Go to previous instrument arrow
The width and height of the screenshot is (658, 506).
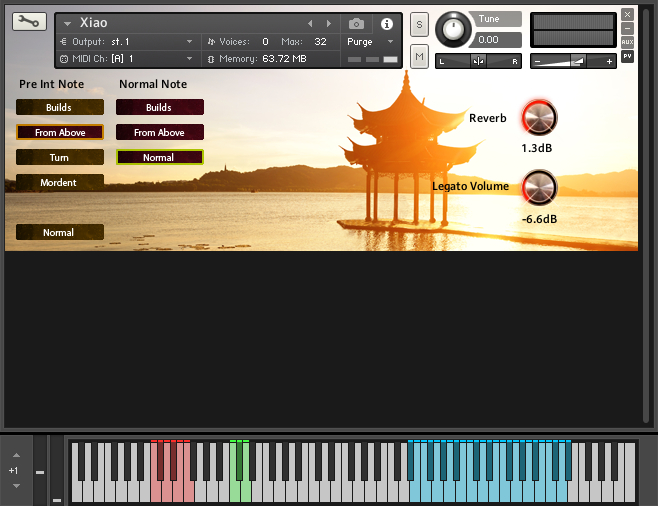[x=310, y=23]
